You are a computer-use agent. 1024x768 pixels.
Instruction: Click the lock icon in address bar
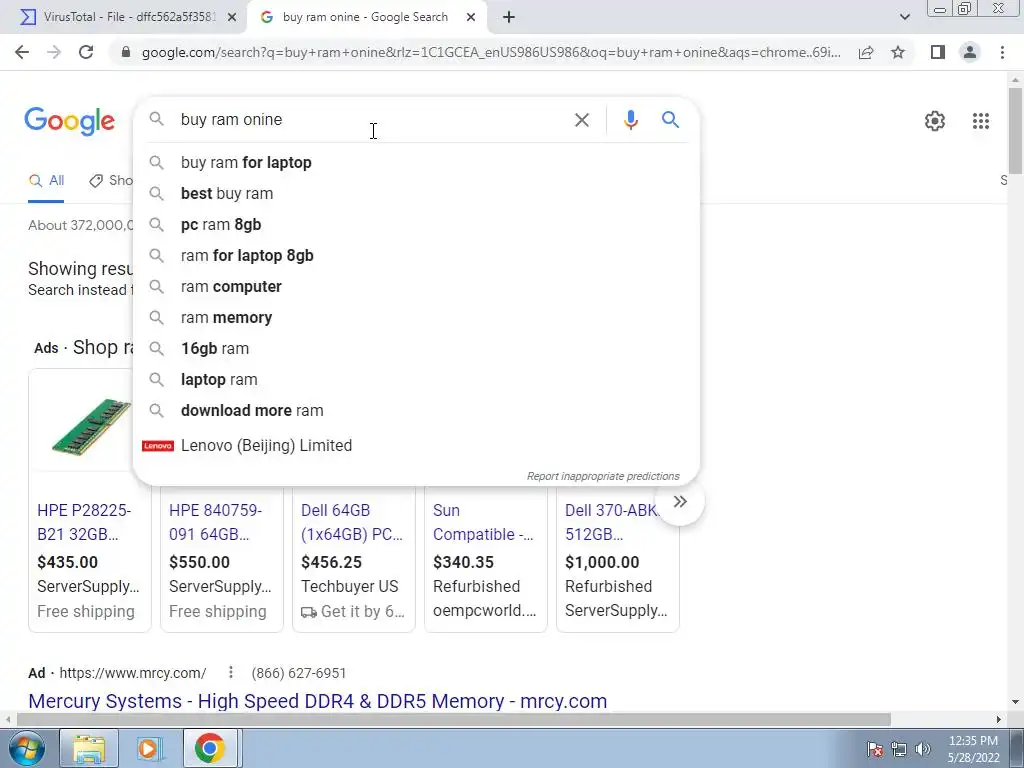tap(126, 52)
